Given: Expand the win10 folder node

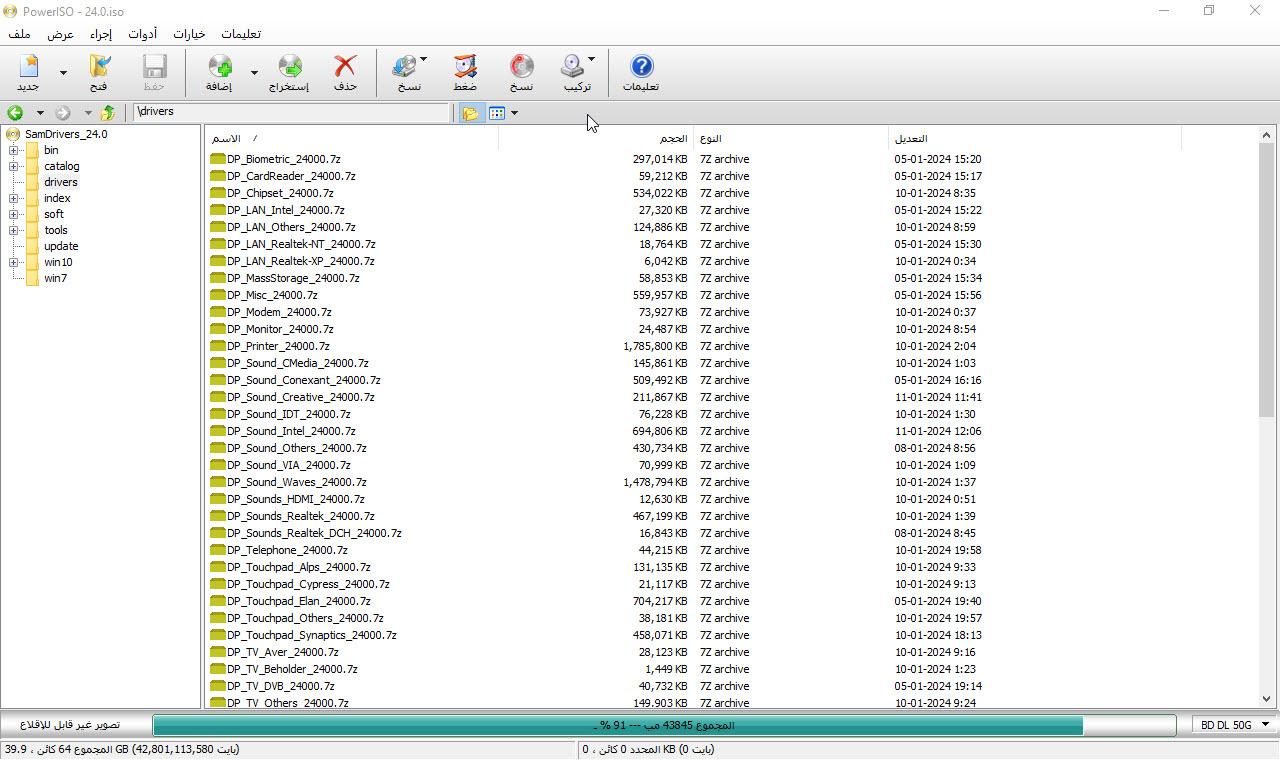Looking at the screenshot, I should click(14, 262).
